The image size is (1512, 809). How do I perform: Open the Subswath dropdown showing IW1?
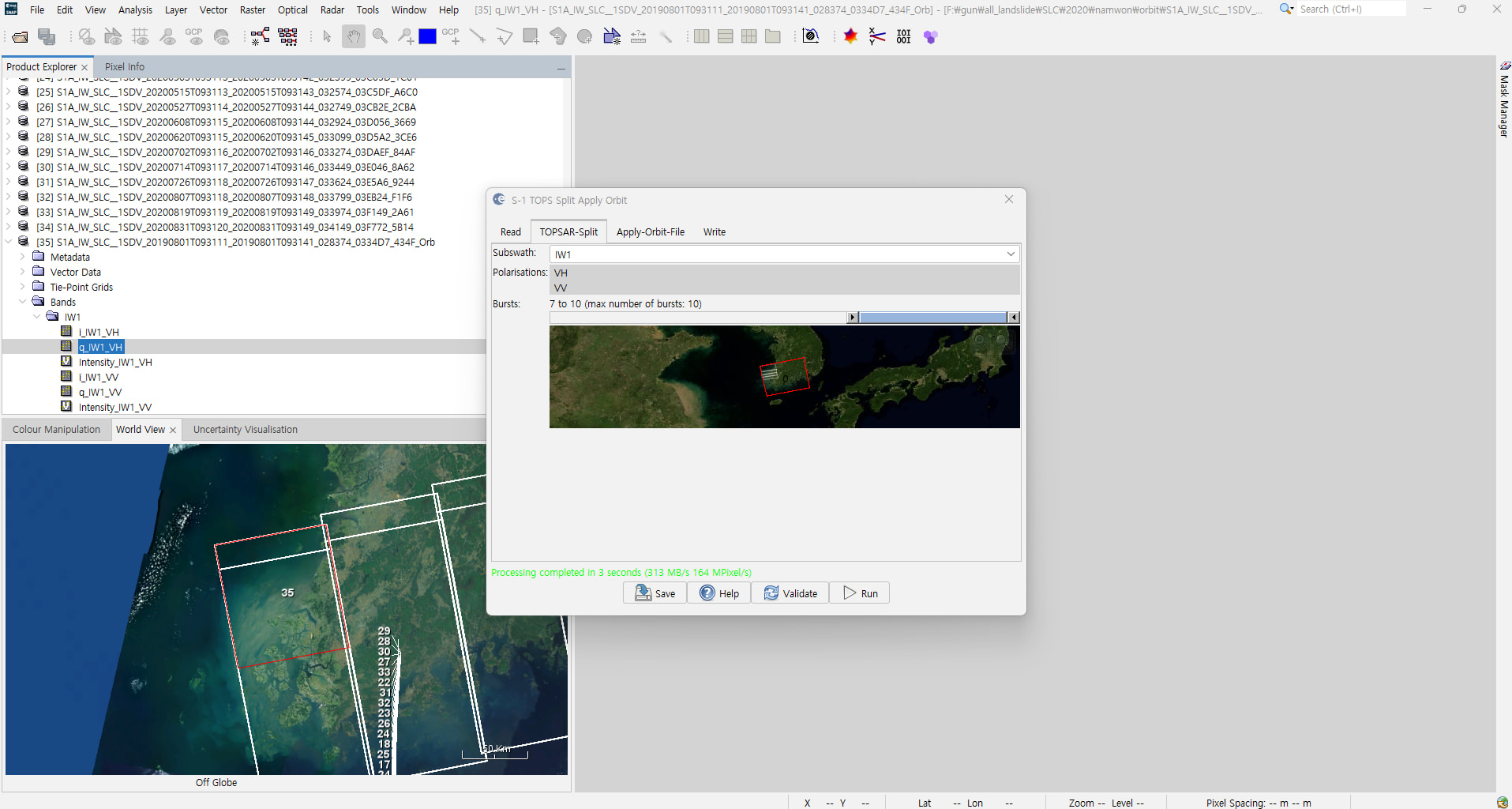tap(783, 254)
